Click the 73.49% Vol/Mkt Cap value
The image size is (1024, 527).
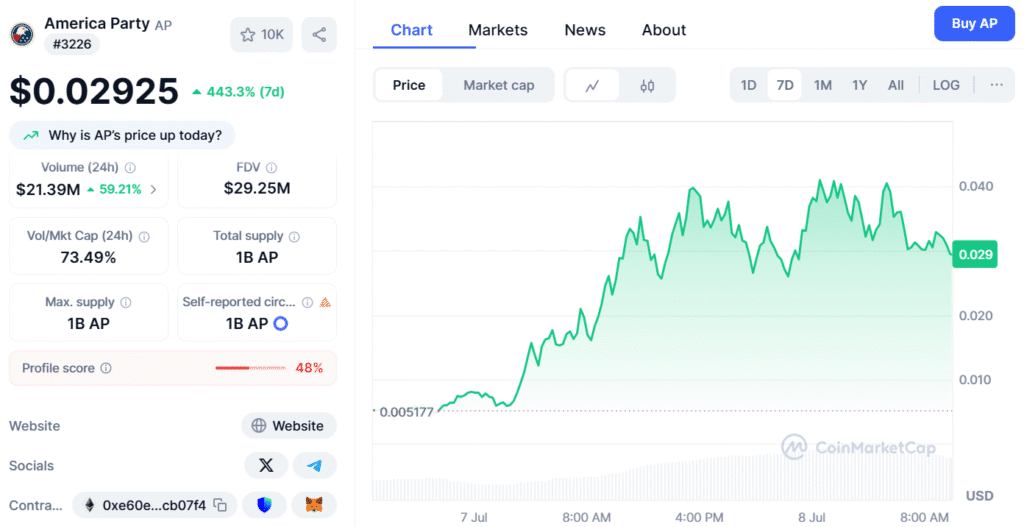(x=88, y=257)
